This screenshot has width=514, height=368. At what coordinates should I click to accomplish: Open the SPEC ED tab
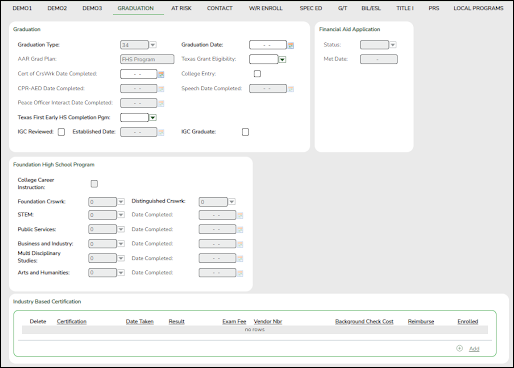click(311, 8)
